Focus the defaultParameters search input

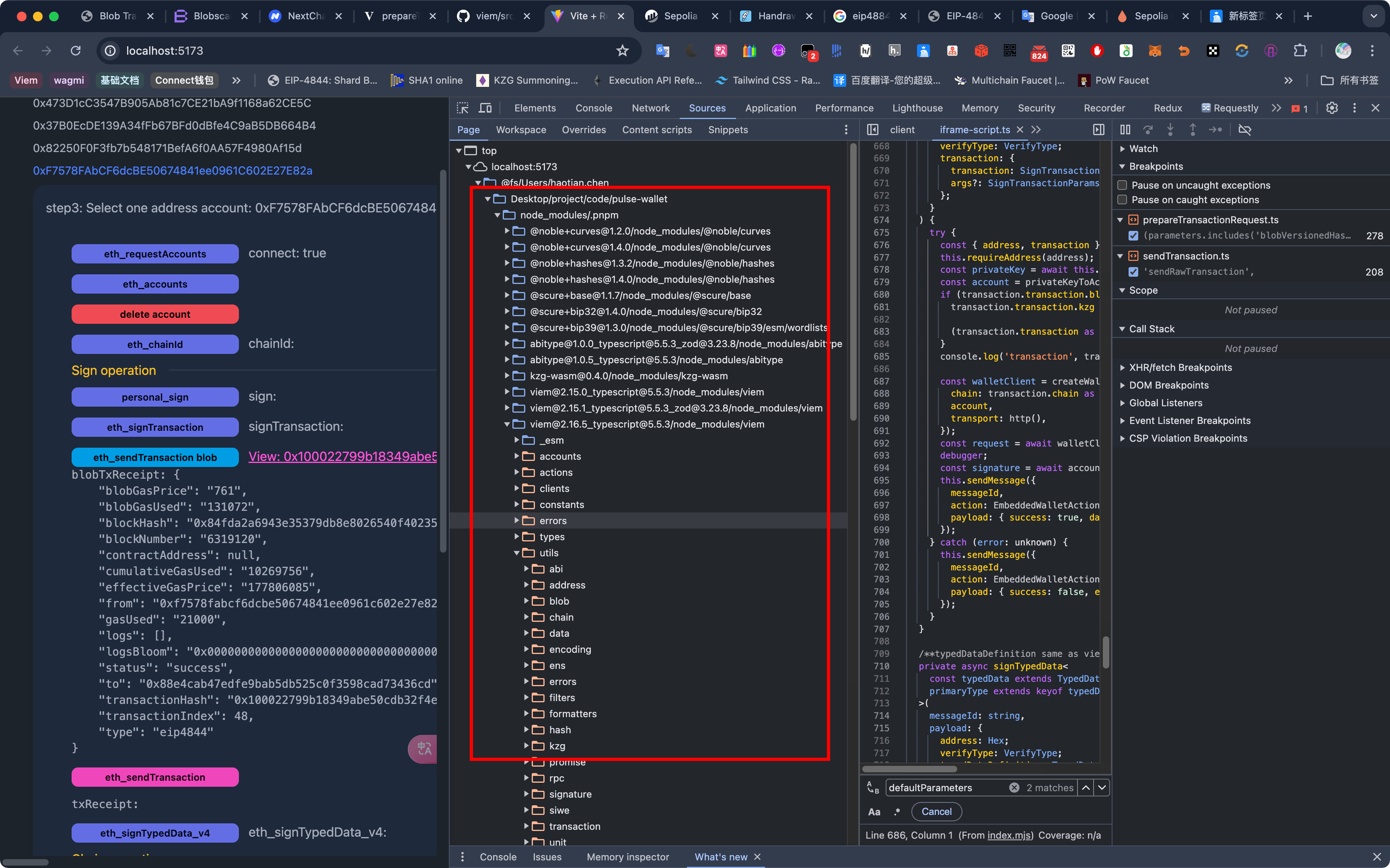point(947,788)
